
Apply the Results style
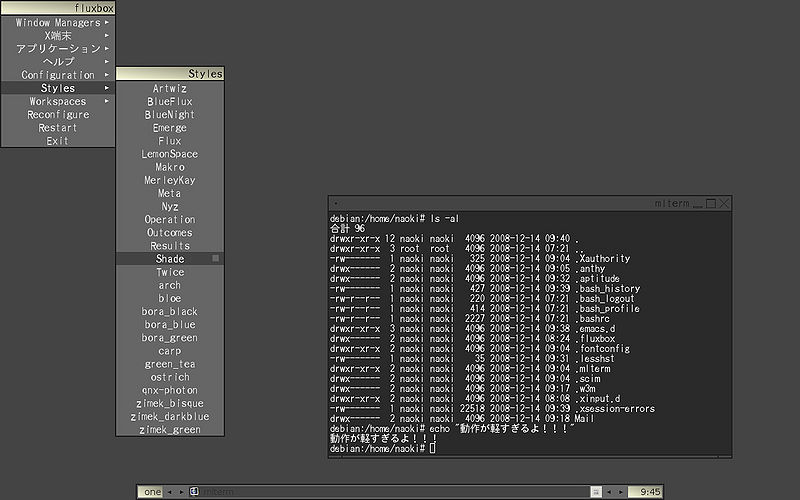pos(170,245)
